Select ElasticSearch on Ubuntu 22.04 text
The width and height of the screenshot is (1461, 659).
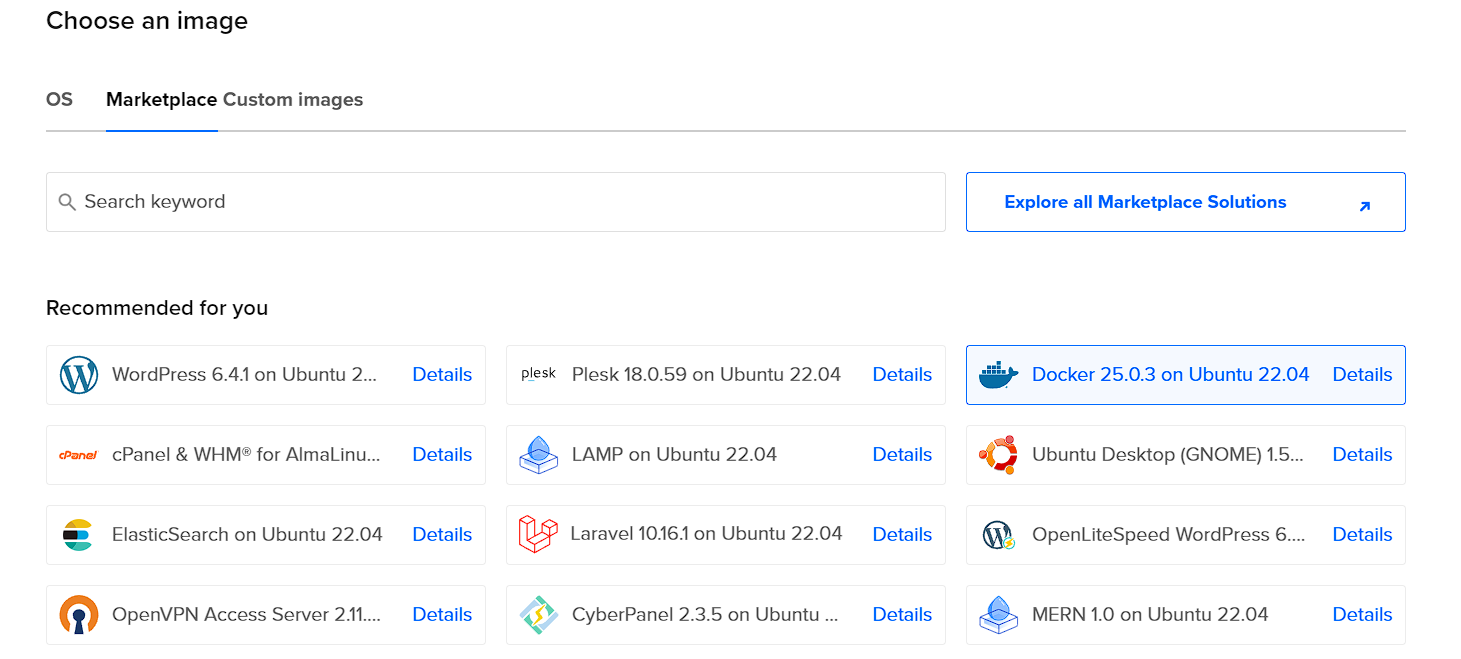[x=247, y=535]
